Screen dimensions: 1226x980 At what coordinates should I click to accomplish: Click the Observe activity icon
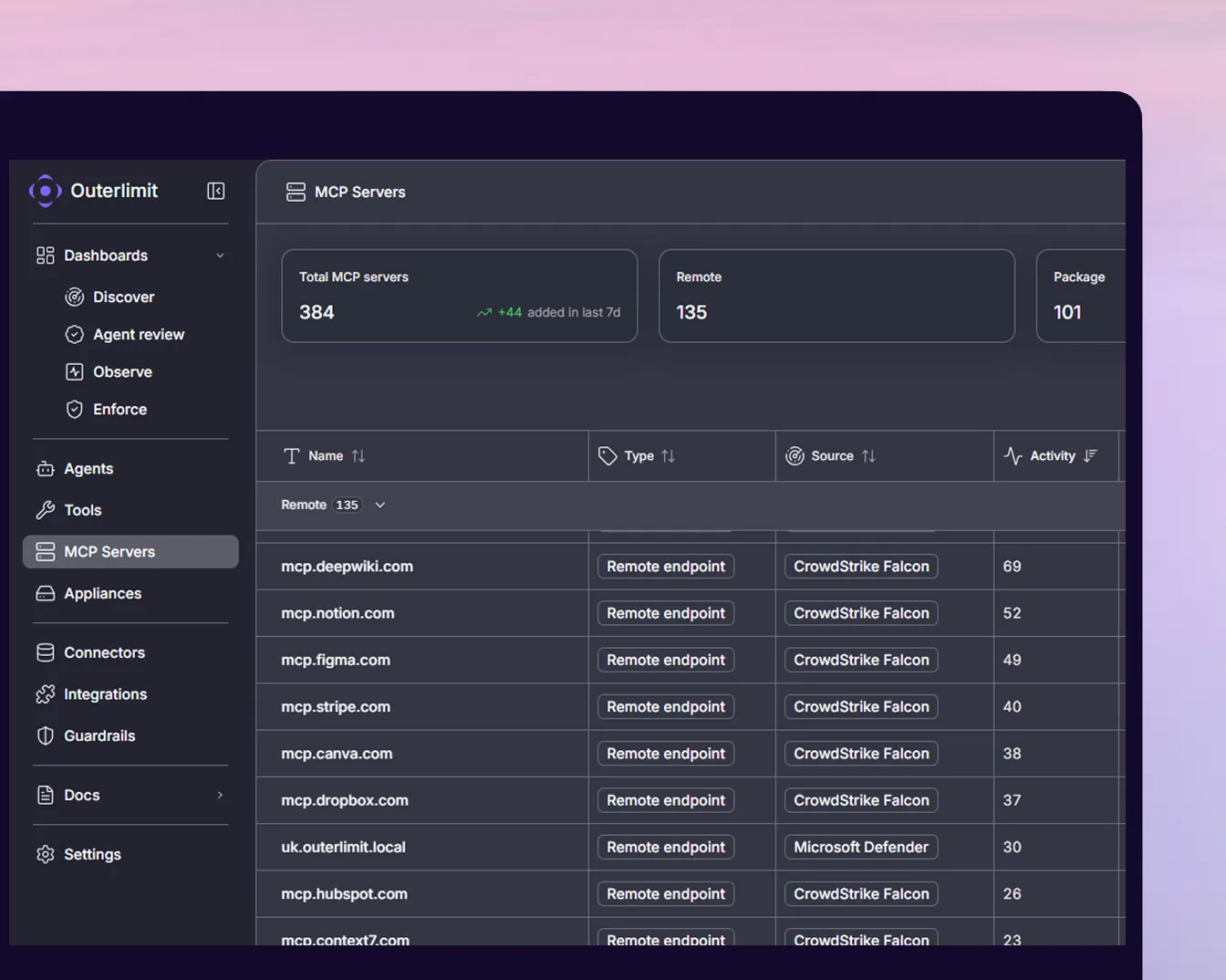(75, 371)
